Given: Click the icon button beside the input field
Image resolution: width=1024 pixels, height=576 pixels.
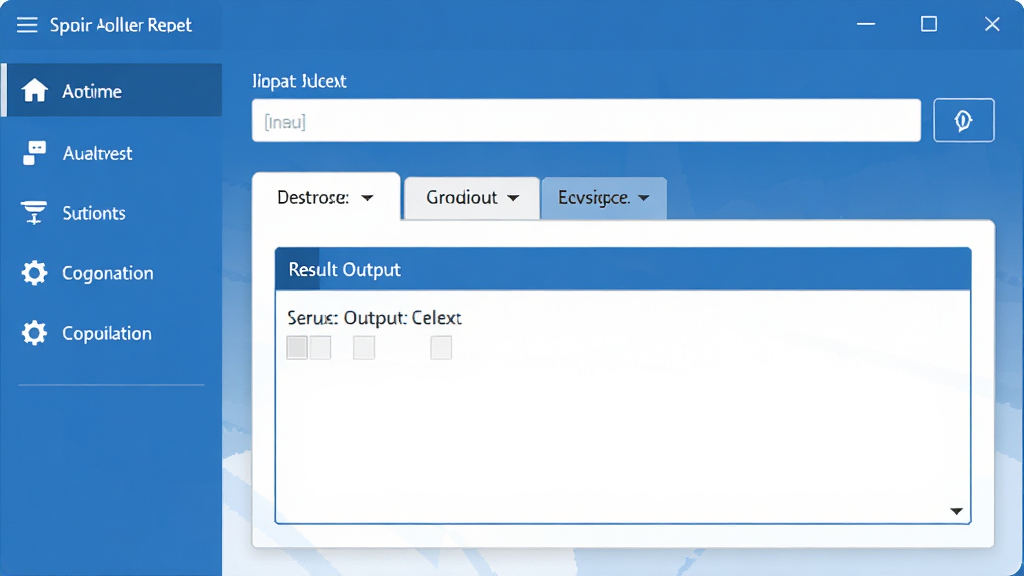Looking at the screenshot, I should pos(964,120).
